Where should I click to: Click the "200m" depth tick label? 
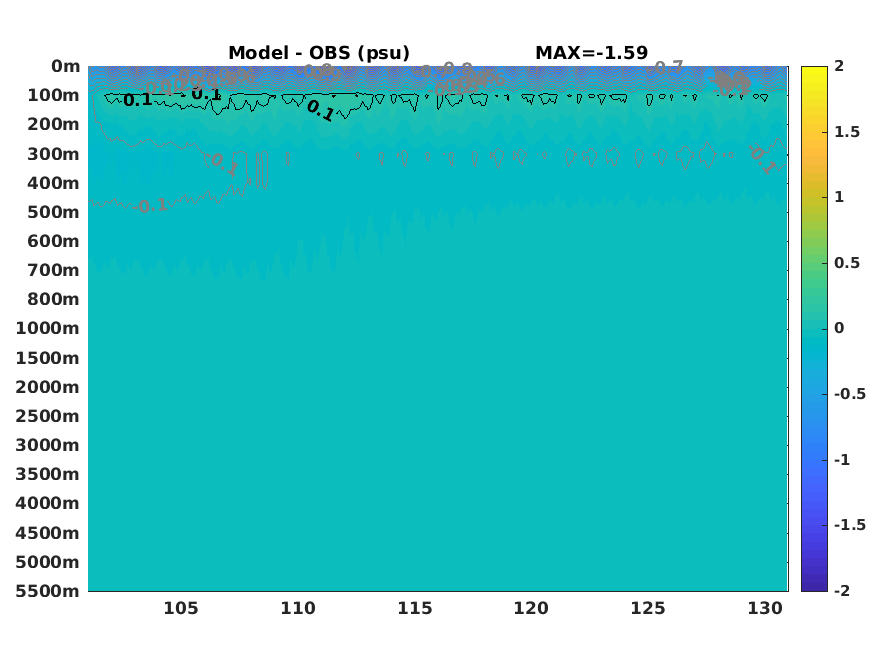point(53,124)
